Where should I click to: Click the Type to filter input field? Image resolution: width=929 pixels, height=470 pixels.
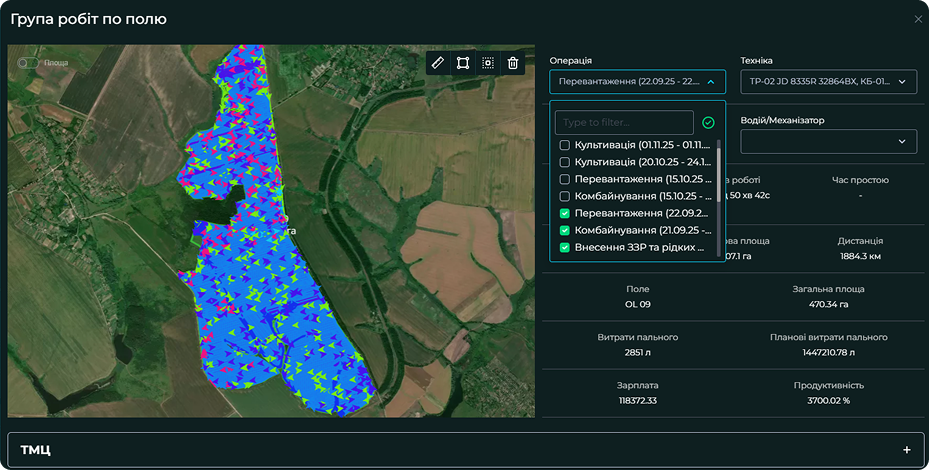coord(624,122)
